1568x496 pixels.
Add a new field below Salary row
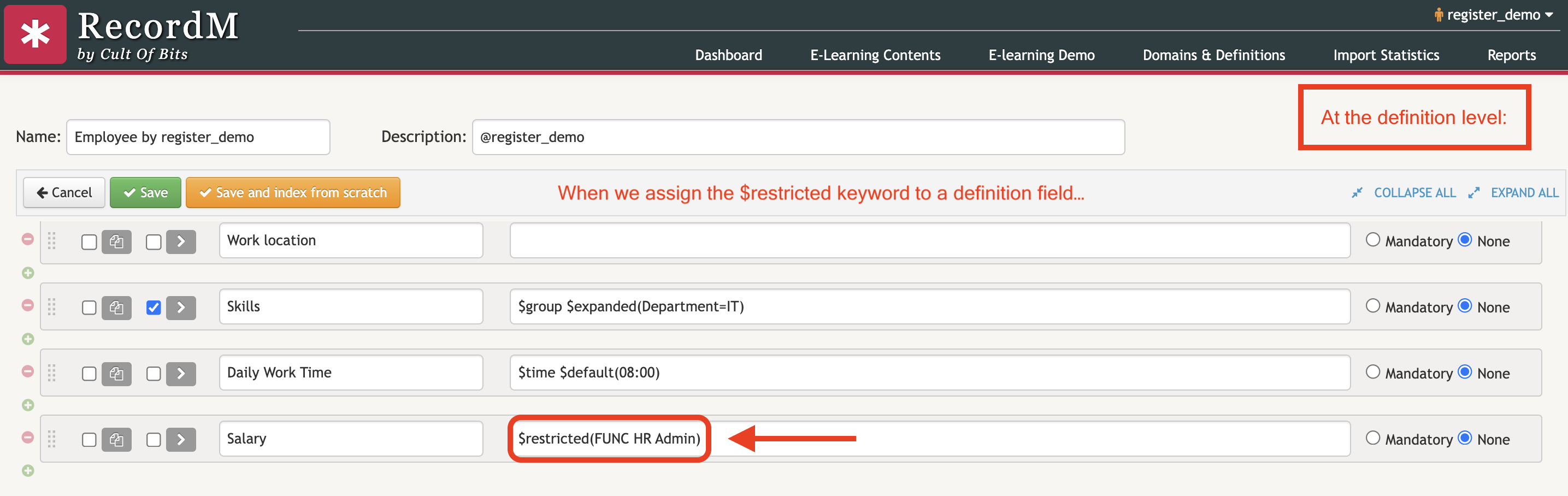[x=28, y=470]
